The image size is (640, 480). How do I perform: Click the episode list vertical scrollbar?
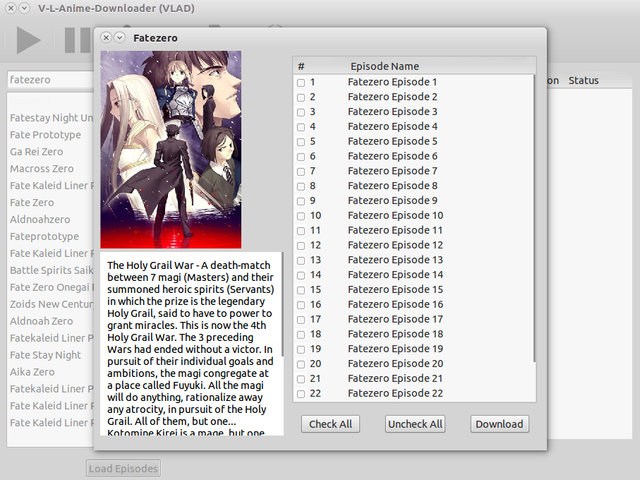pyautogui.click(x=534, y=218)
